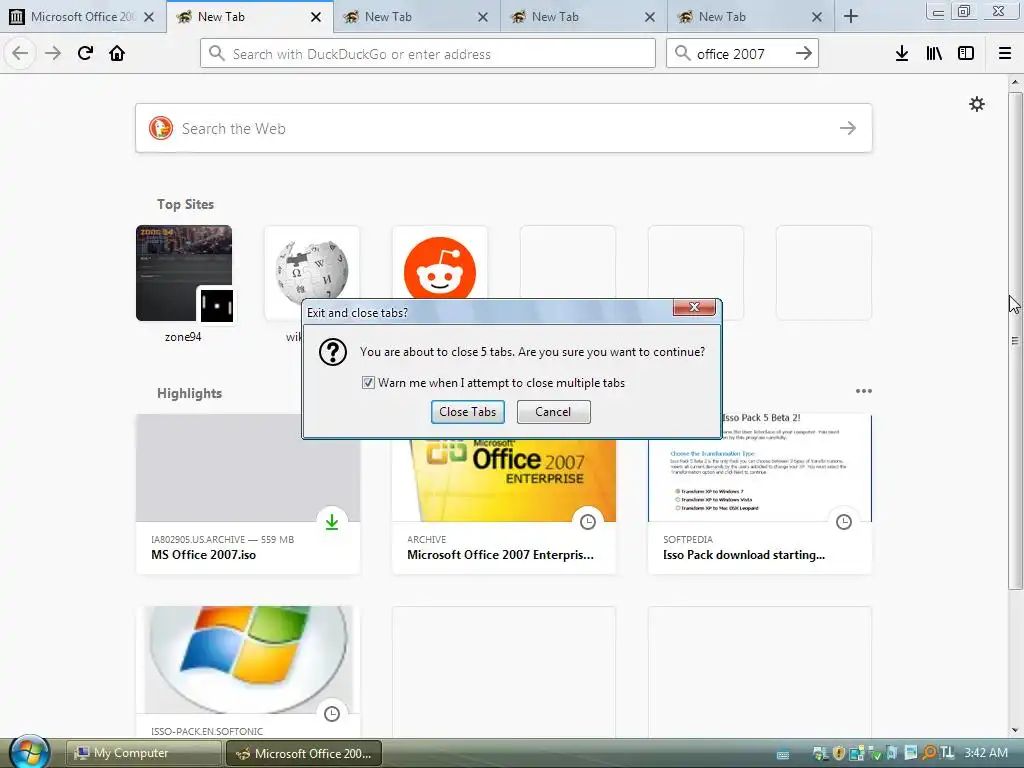Click the green download icon on MS Office 2007.iso card

(332, 522)
